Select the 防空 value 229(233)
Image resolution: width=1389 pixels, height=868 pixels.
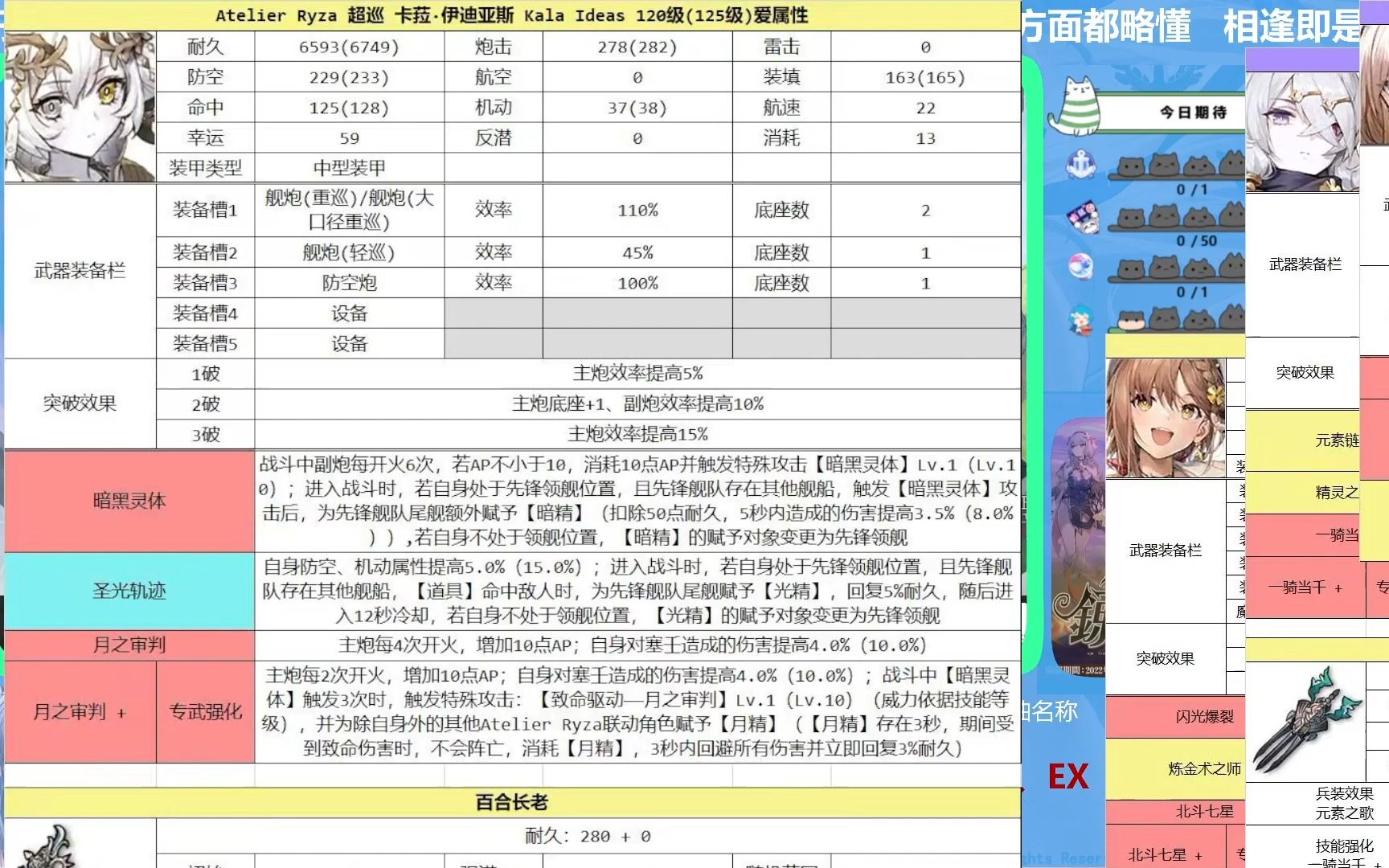(x=349, y=77)
